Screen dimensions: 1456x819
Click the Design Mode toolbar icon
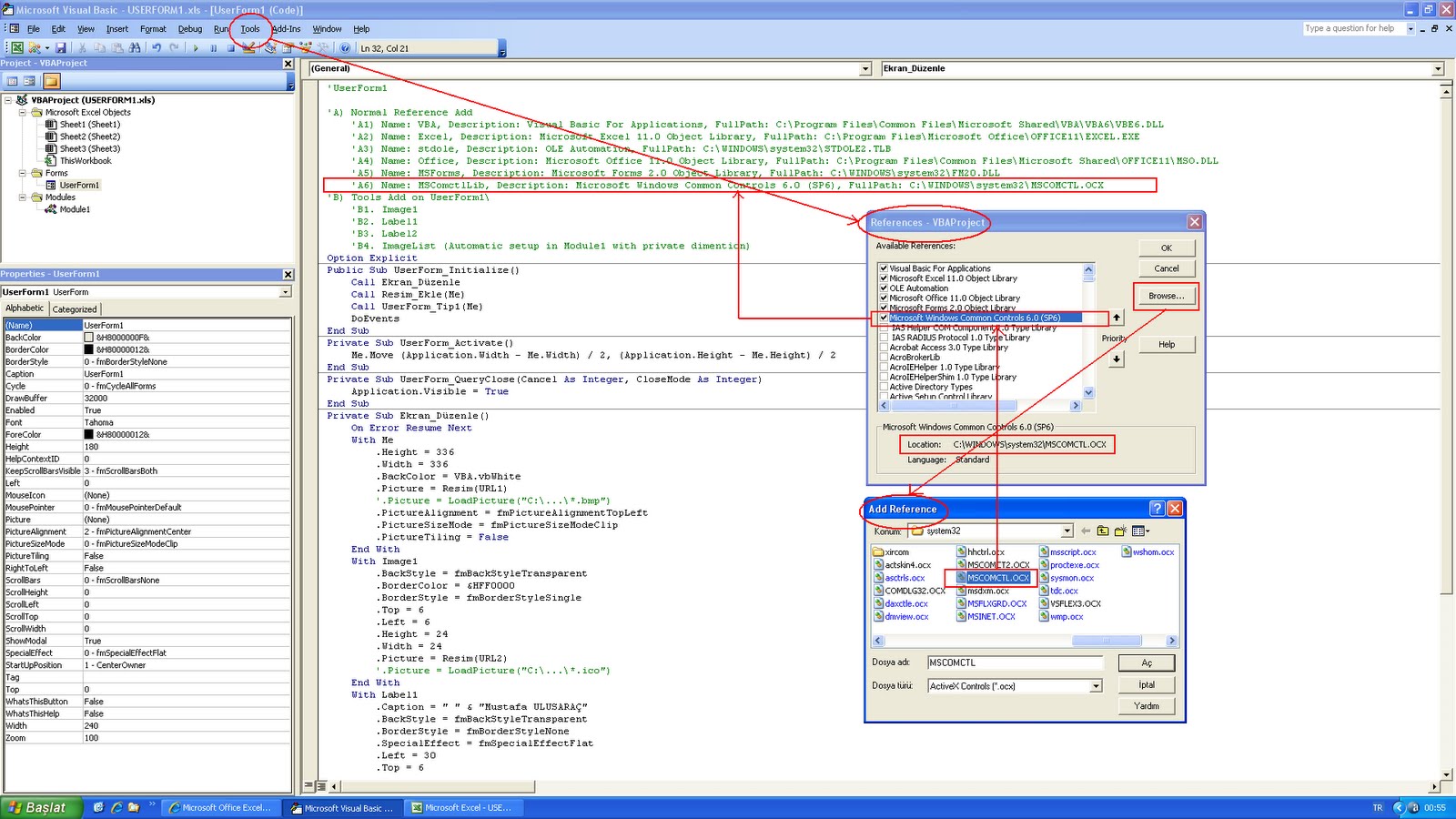coord(248,47)
